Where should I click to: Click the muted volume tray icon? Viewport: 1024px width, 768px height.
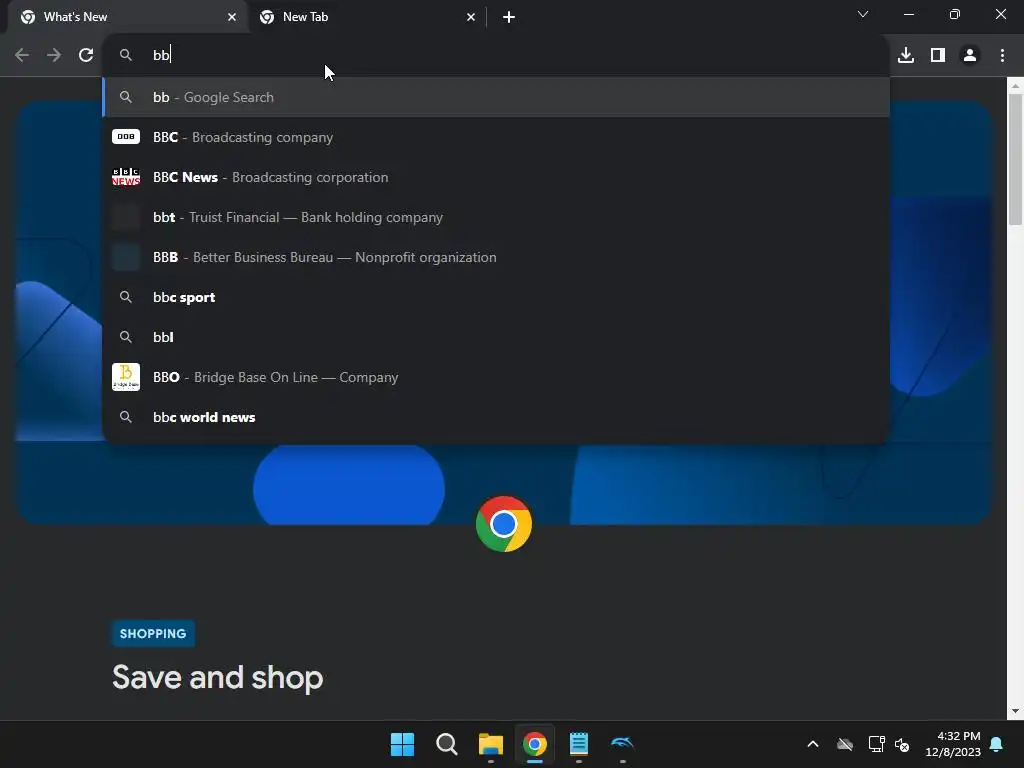point(902,744)
